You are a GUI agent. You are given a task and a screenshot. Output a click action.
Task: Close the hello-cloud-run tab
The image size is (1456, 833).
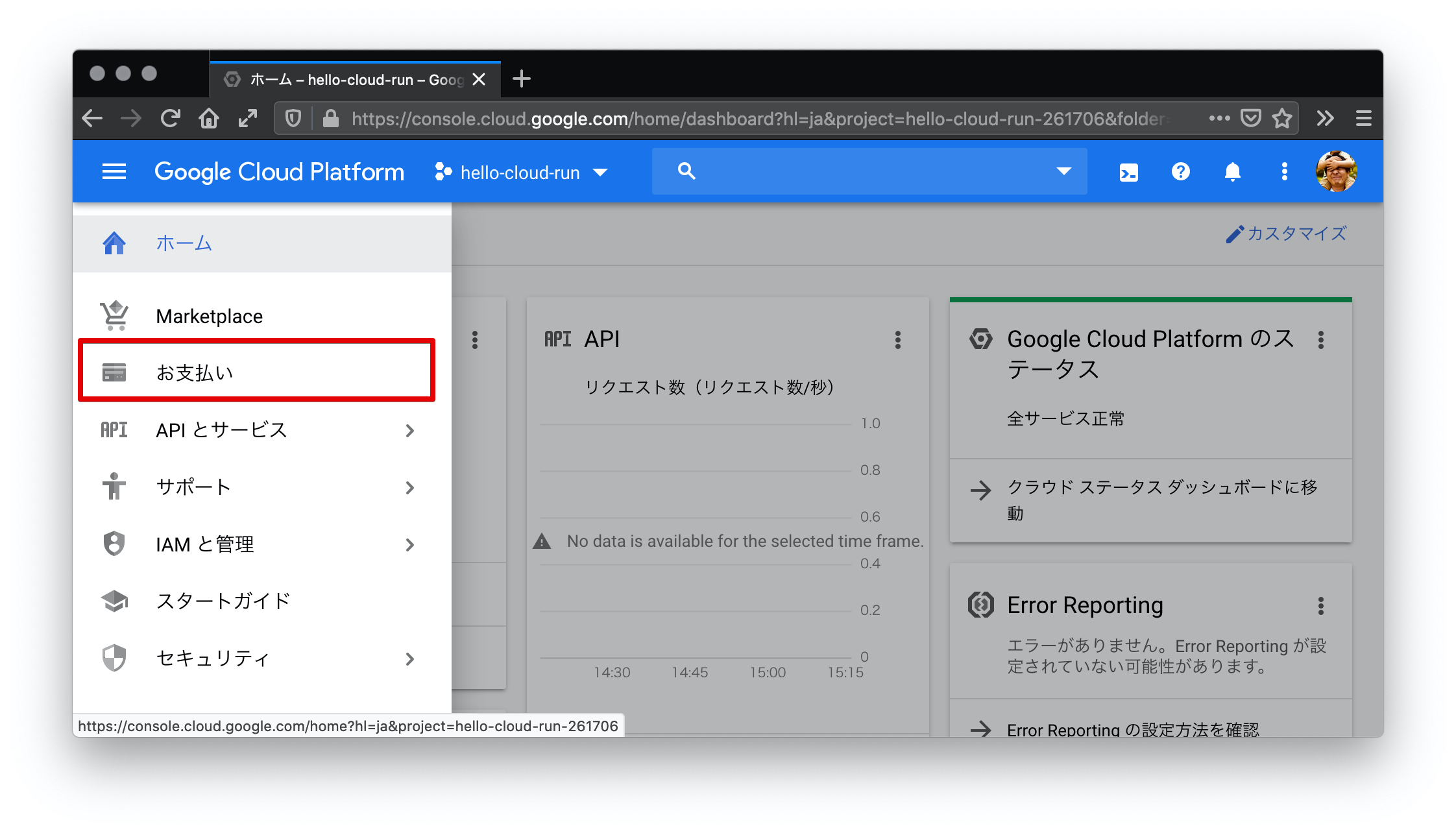coord(479,79)
